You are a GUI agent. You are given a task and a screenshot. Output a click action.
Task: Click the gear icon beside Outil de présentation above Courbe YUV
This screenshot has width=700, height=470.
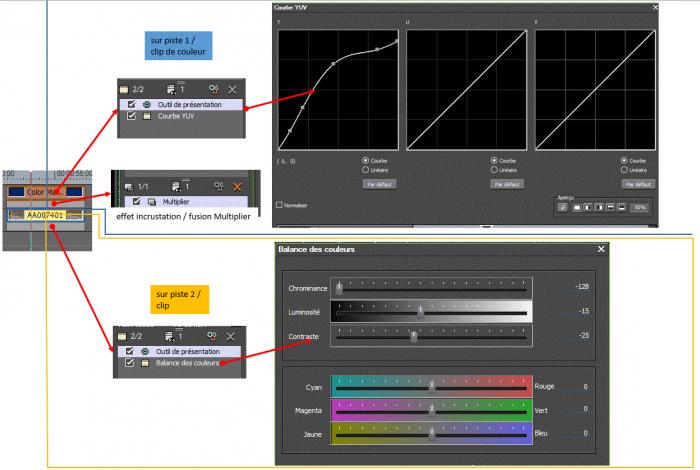pos(146,104)
